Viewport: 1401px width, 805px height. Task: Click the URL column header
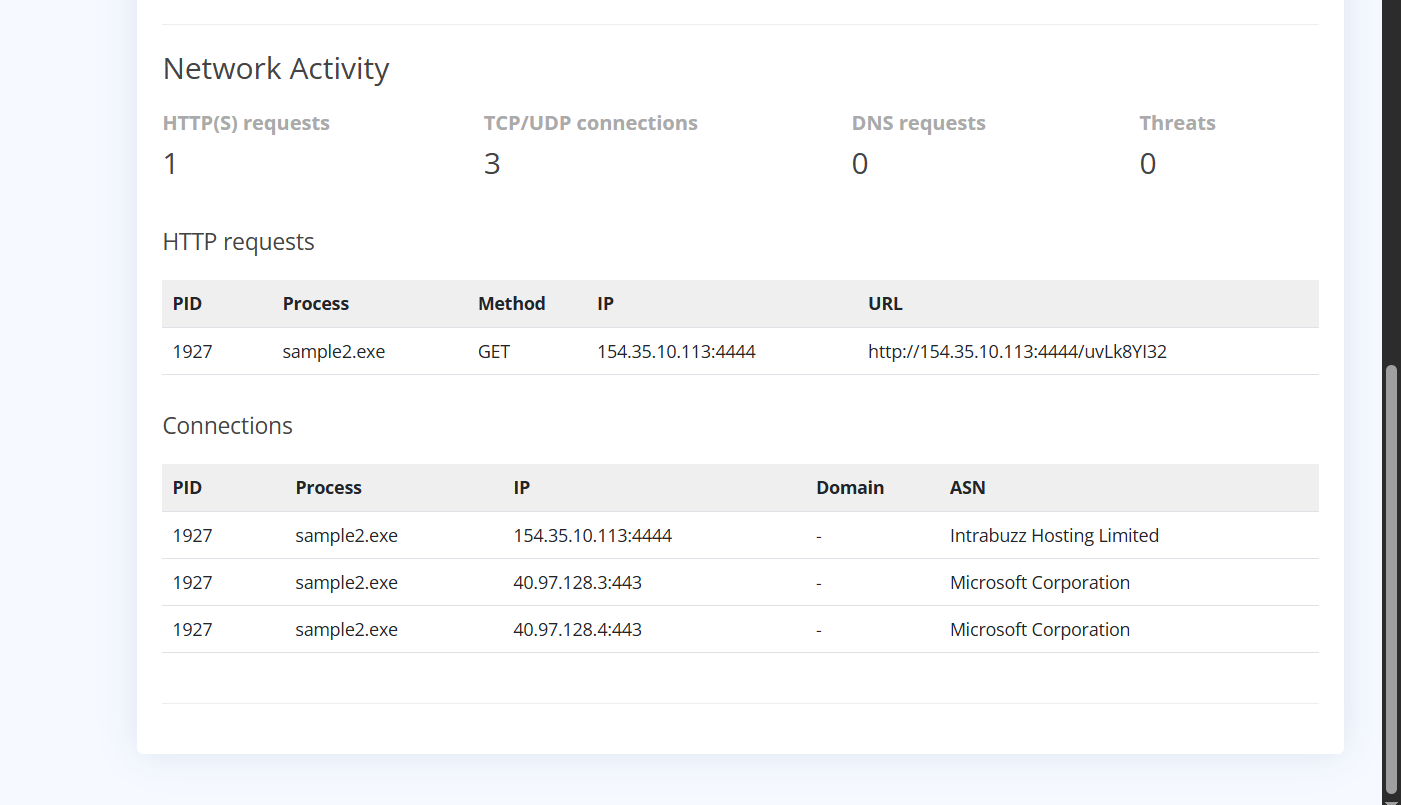[x=885, y=303]
